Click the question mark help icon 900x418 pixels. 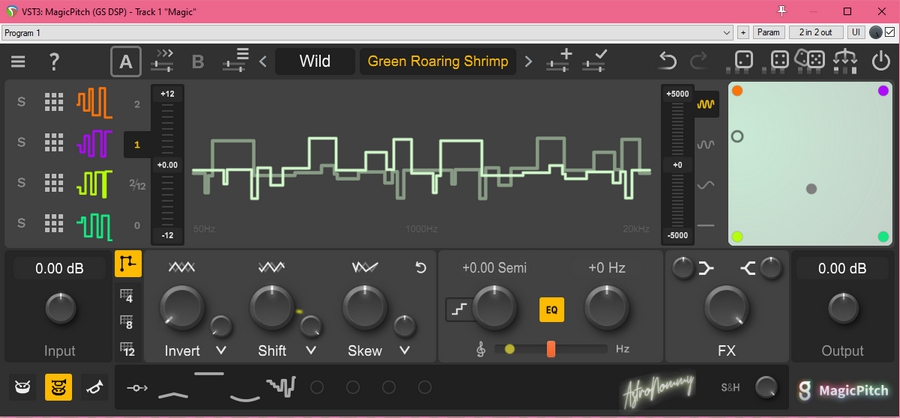[x=54, y=61]
